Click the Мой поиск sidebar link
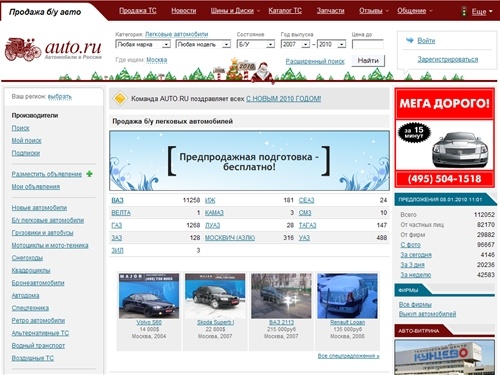 point(27,141)
